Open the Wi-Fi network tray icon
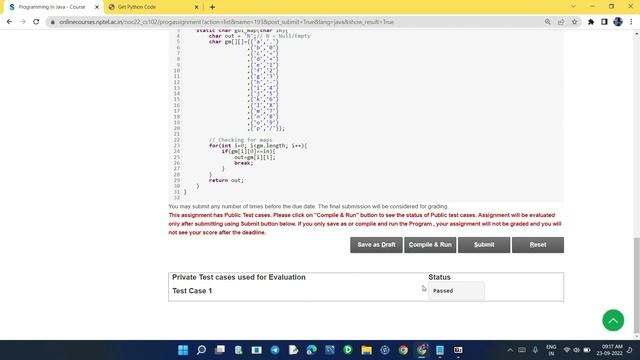This screenshot has height=360, width=640. pos(567,350)
